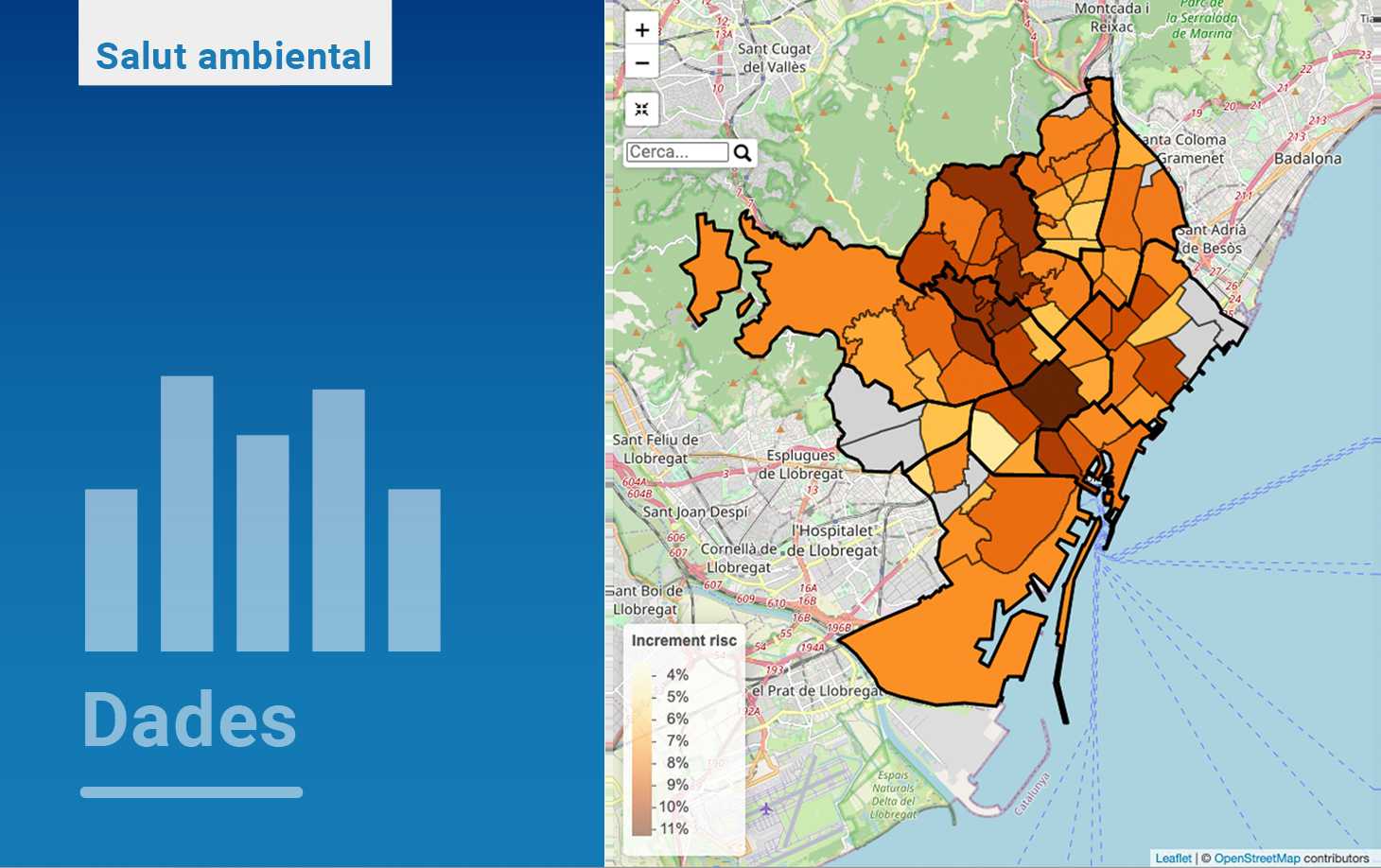
Task: Click the magnifying glass search icon
Action: [743, 152]
